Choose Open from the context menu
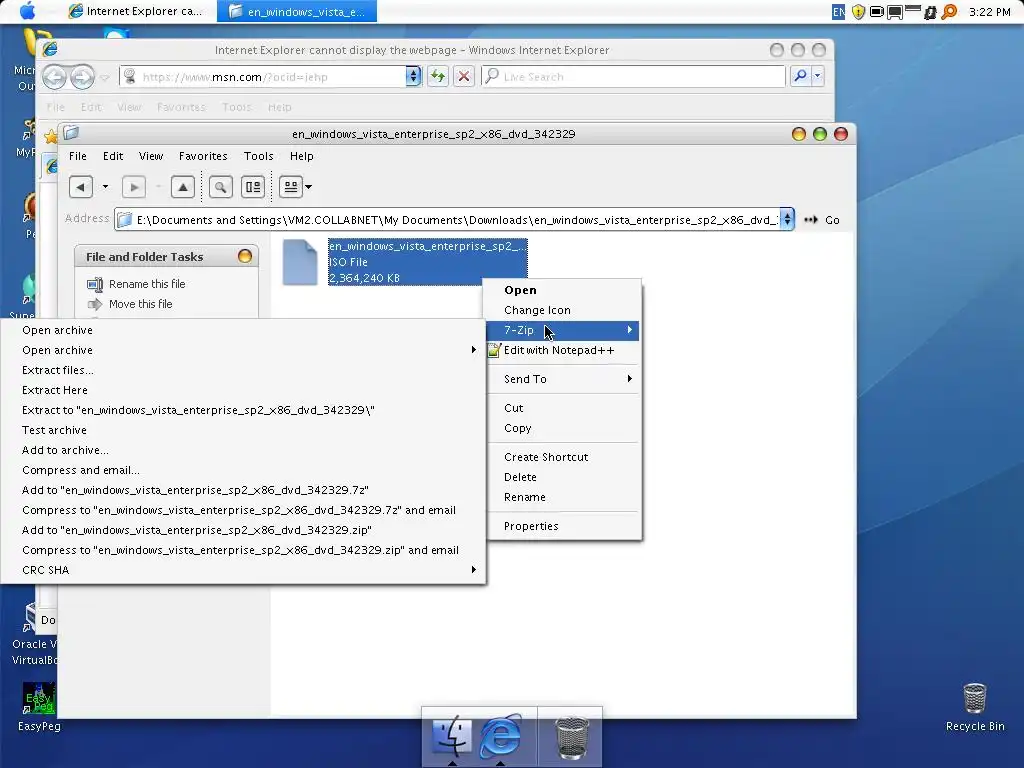 (x=563, y=291)
